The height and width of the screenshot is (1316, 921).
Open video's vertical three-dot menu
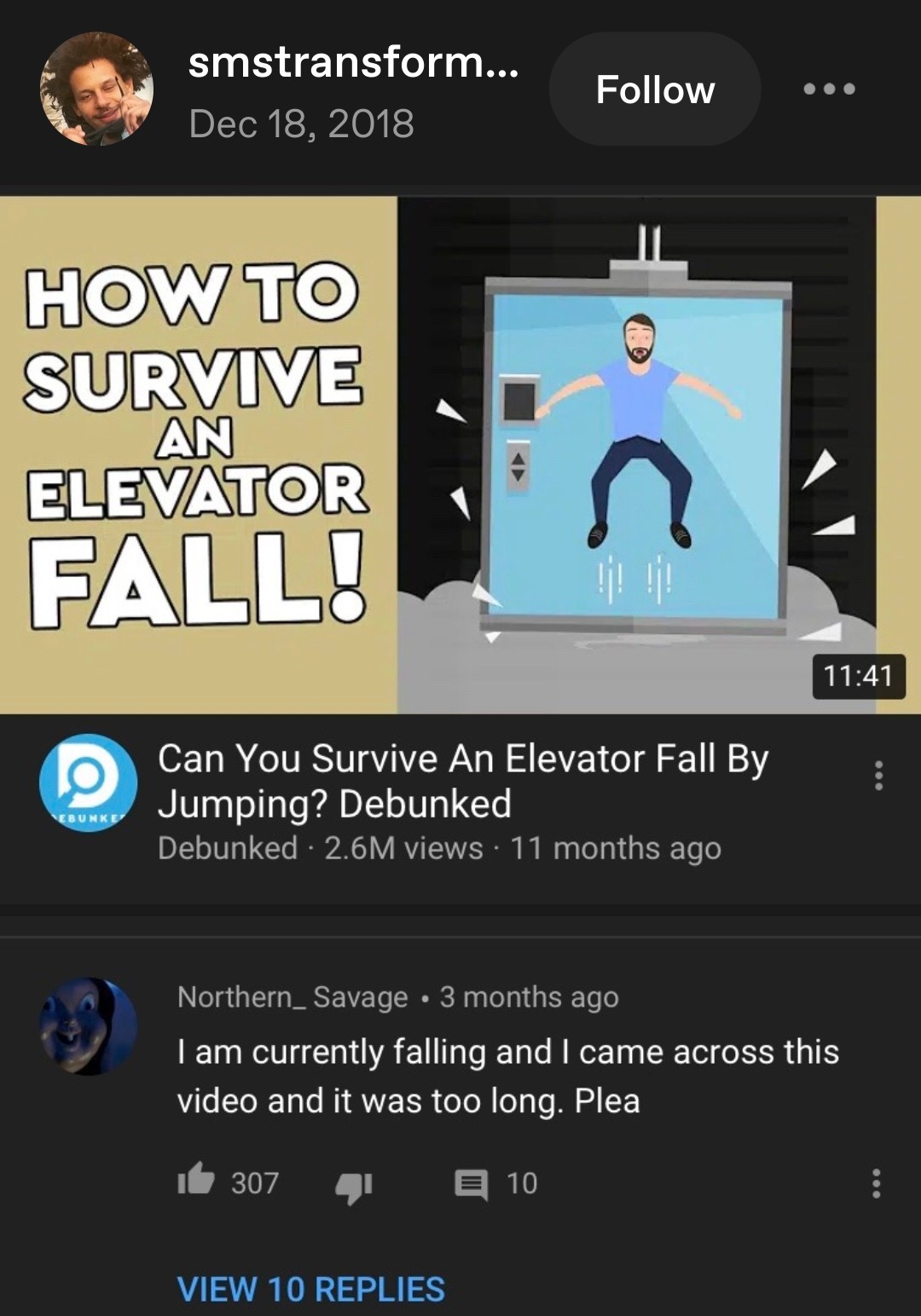tap(878, 776)
